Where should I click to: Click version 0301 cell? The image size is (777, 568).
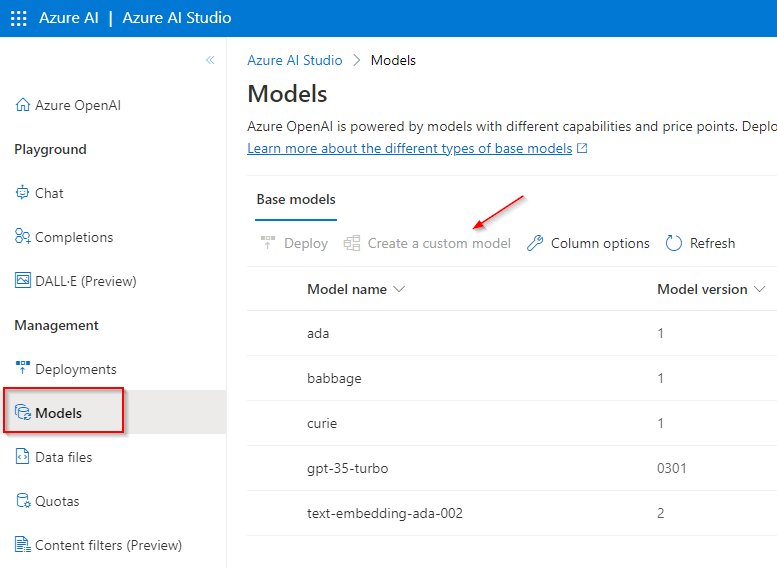click(671, 468)
